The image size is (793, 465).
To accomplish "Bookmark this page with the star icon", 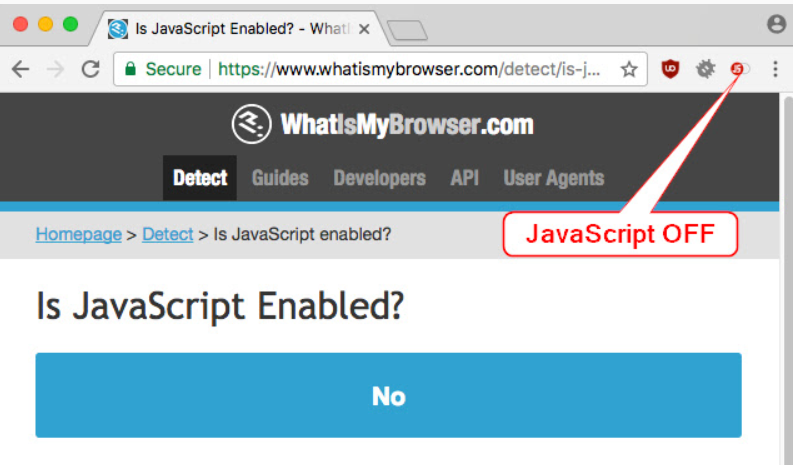I will point(629,69).
